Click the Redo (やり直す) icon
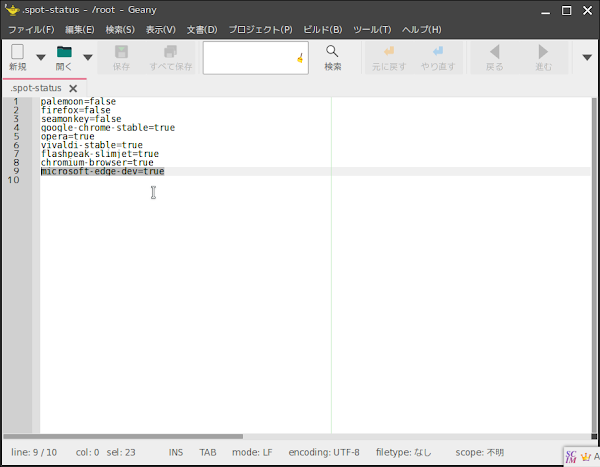Image resolution: width=600 pixels, height=467 pixels. pyautogui.click(x=438, y=51)
